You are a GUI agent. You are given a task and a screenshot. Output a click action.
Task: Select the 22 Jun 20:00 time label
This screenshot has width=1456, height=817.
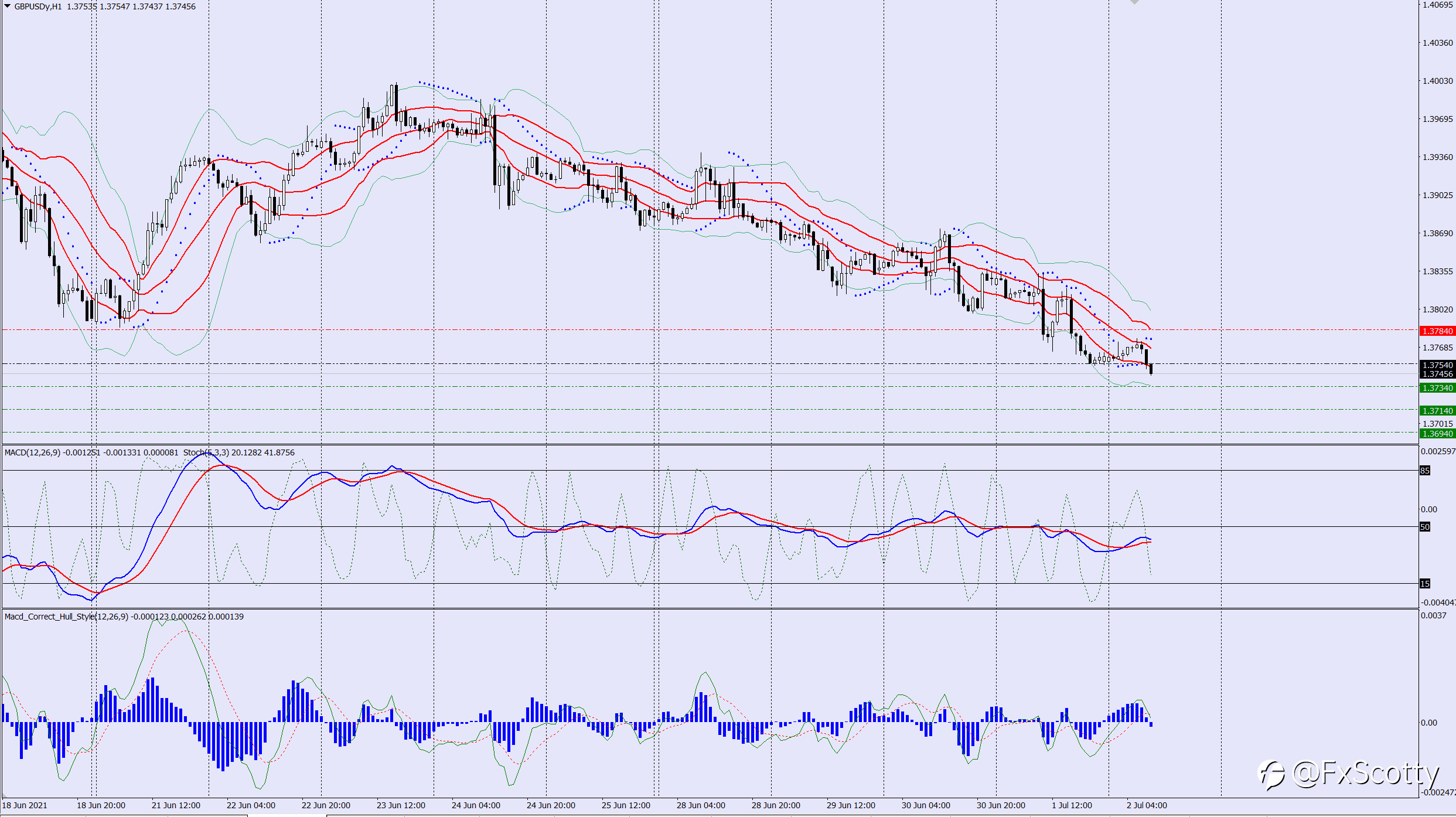coord(326,805)
